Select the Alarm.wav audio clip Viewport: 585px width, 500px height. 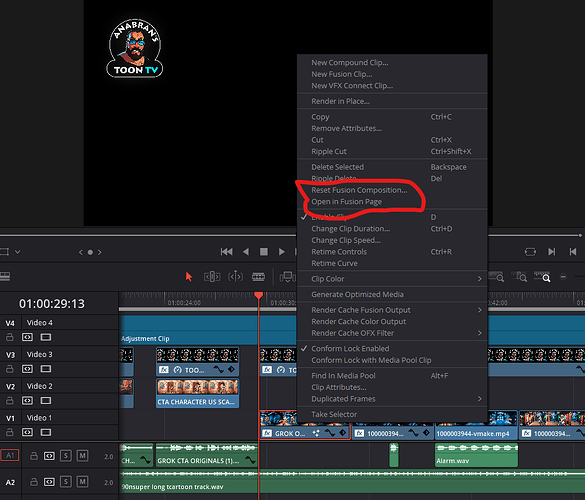[476, 455]
